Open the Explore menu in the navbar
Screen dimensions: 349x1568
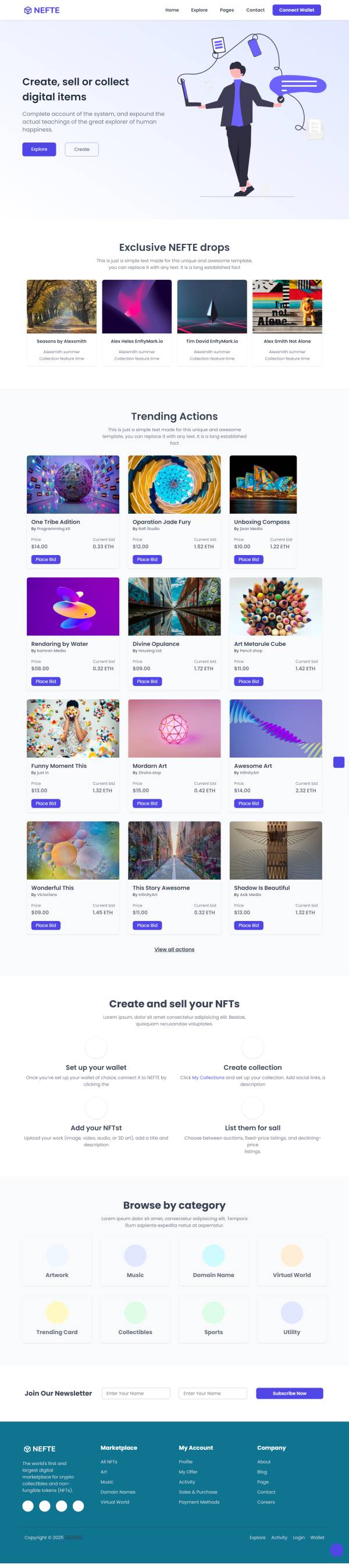(x=200, y=10)
